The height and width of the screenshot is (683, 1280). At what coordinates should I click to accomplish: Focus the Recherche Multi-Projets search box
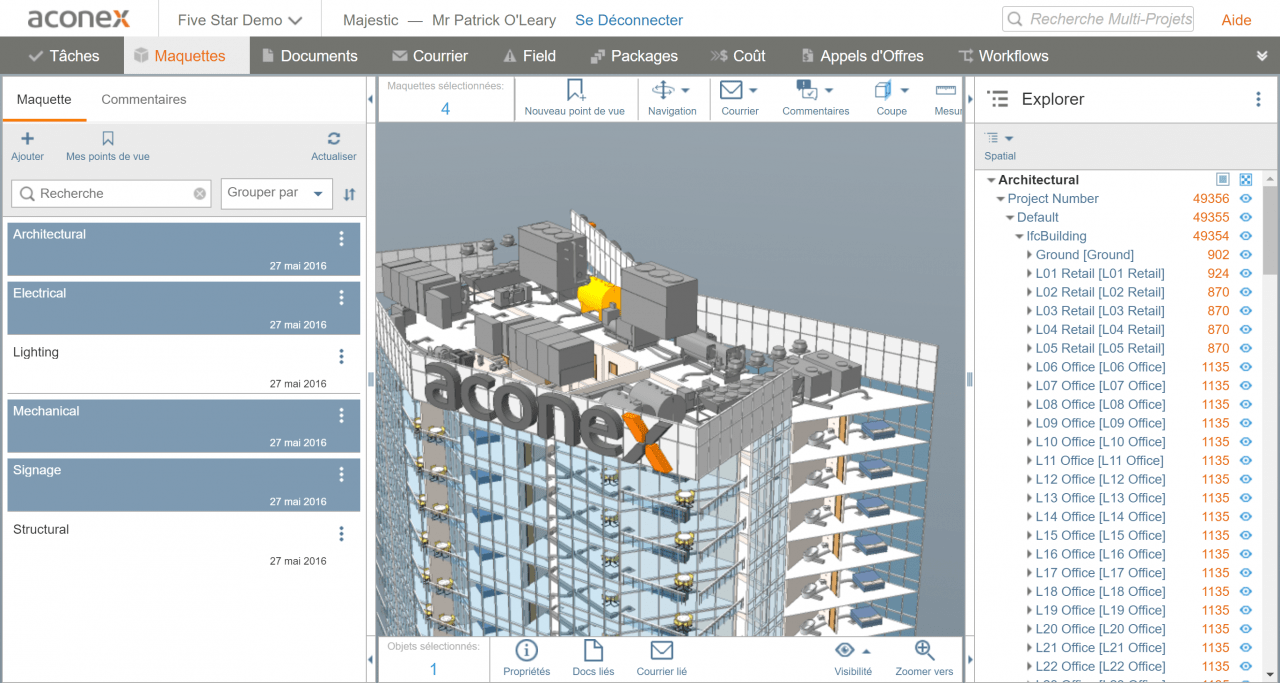(x=1098, y=19)
